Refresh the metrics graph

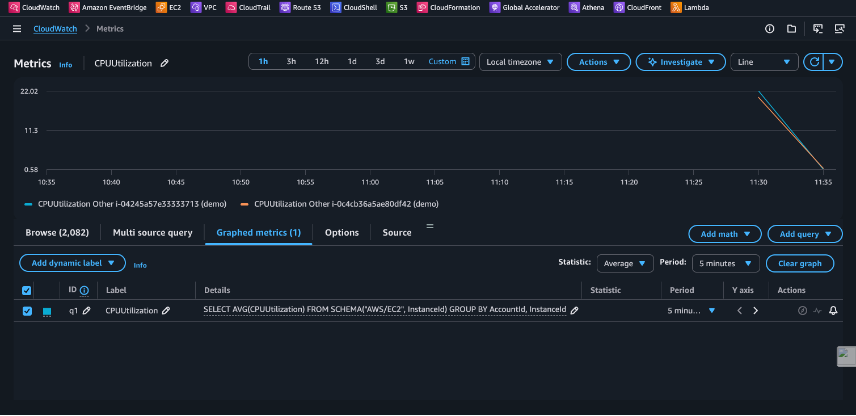pos(814,62)
